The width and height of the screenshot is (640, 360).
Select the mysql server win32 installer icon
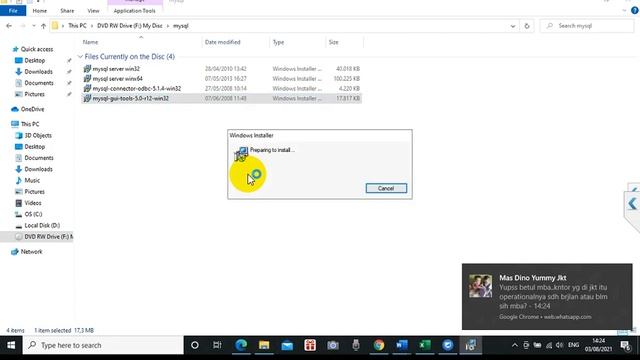87,69
